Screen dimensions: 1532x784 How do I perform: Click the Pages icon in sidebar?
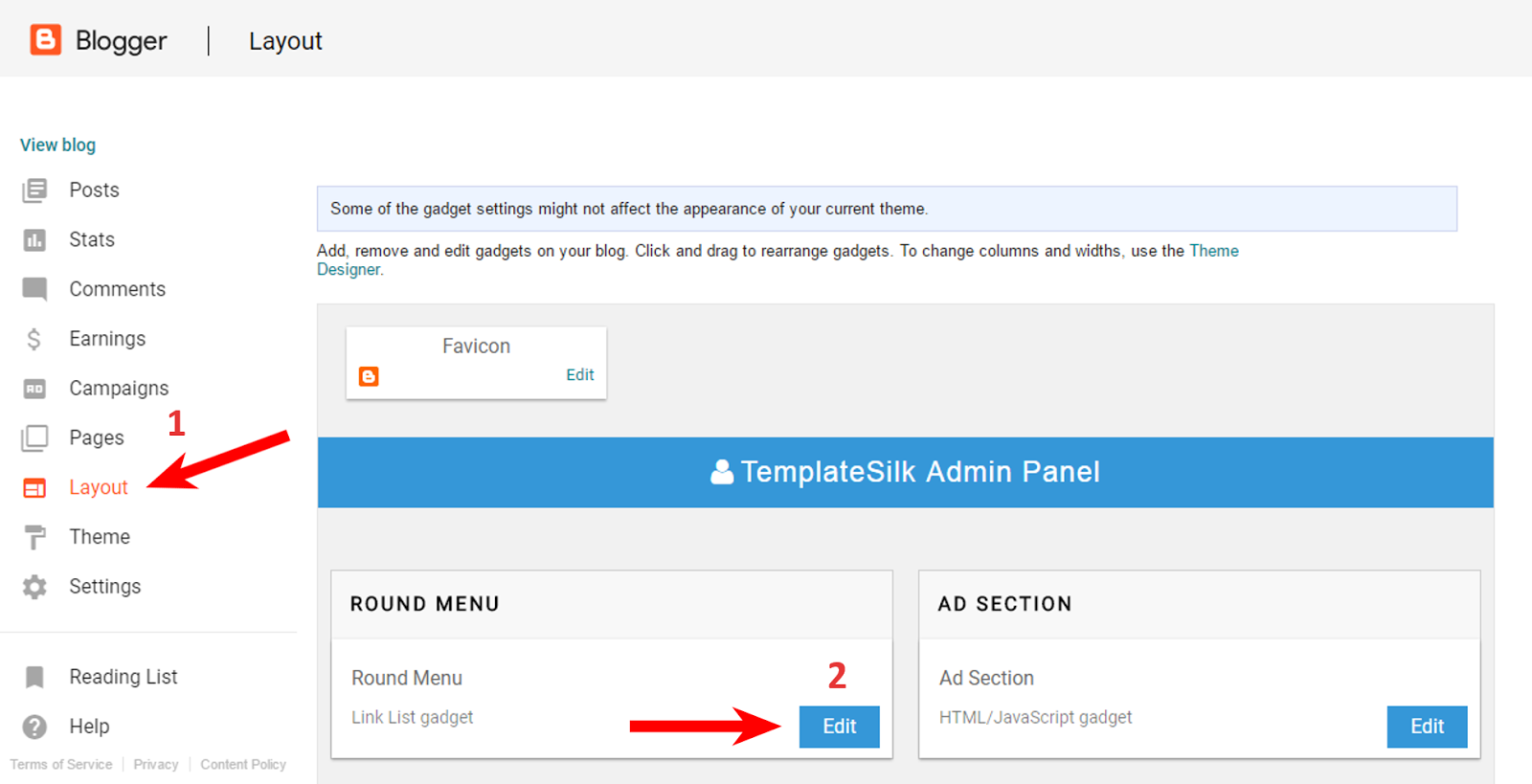tap(34, 438)
